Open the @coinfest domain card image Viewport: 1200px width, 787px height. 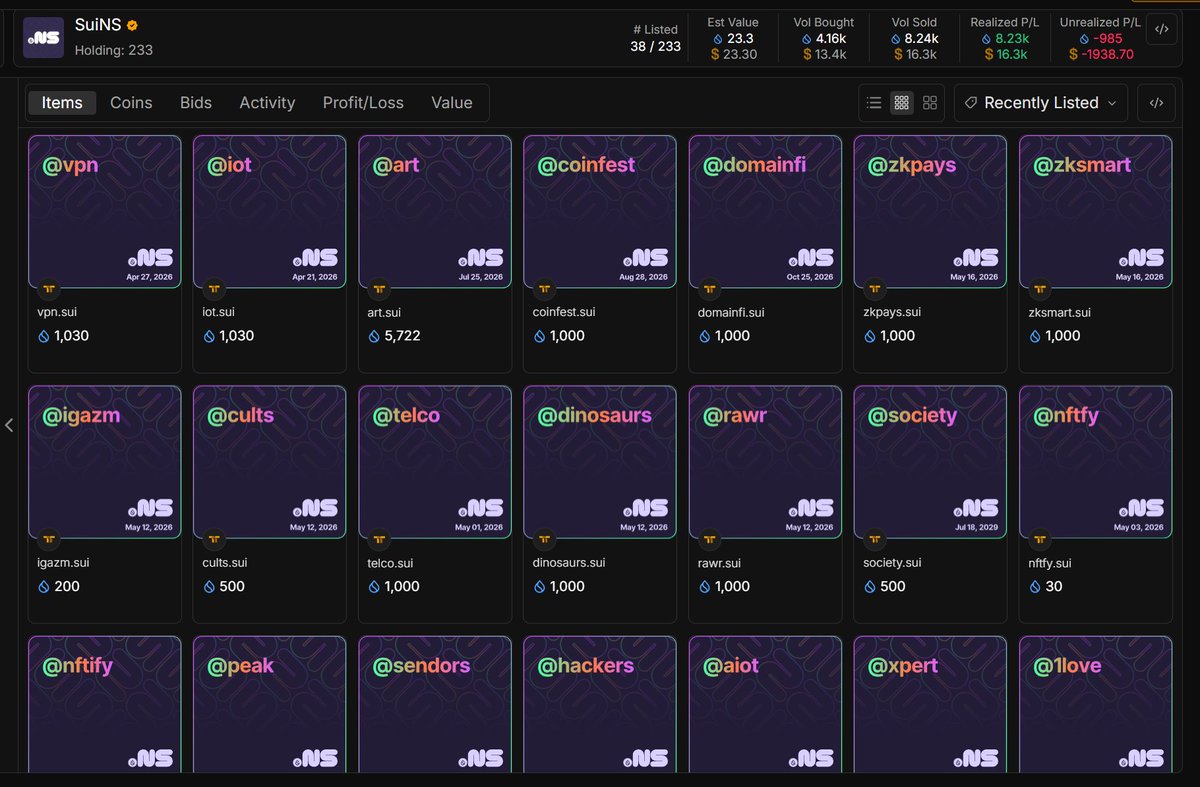tap(600, 212)
